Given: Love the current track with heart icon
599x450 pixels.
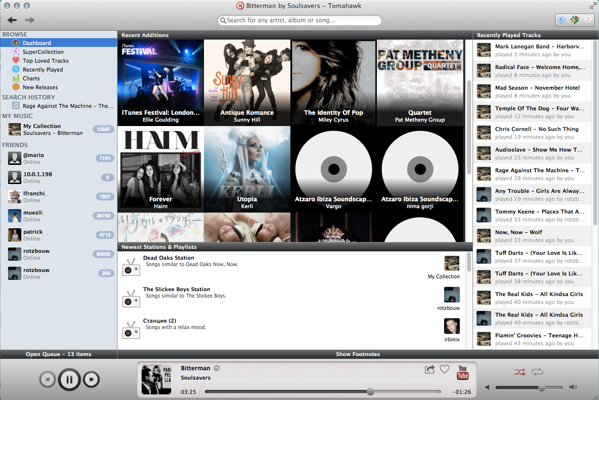Looking at the screenshot, I should tap(444, 369).
